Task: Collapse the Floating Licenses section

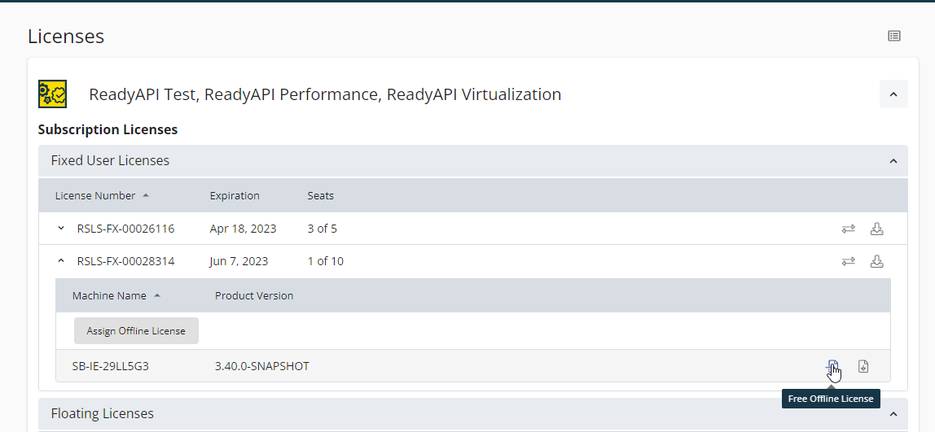Action: (x=893, y=413)
